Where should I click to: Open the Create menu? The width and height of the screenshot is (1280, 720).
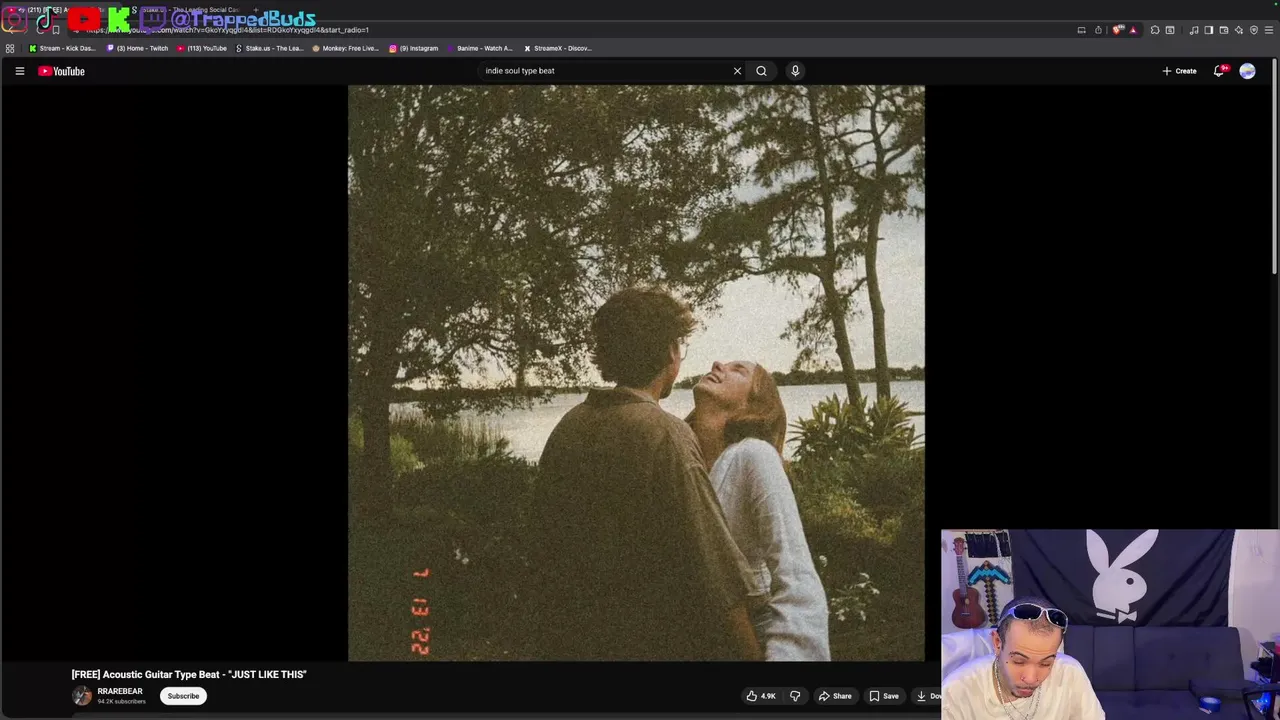click(x=1179, y=71)
